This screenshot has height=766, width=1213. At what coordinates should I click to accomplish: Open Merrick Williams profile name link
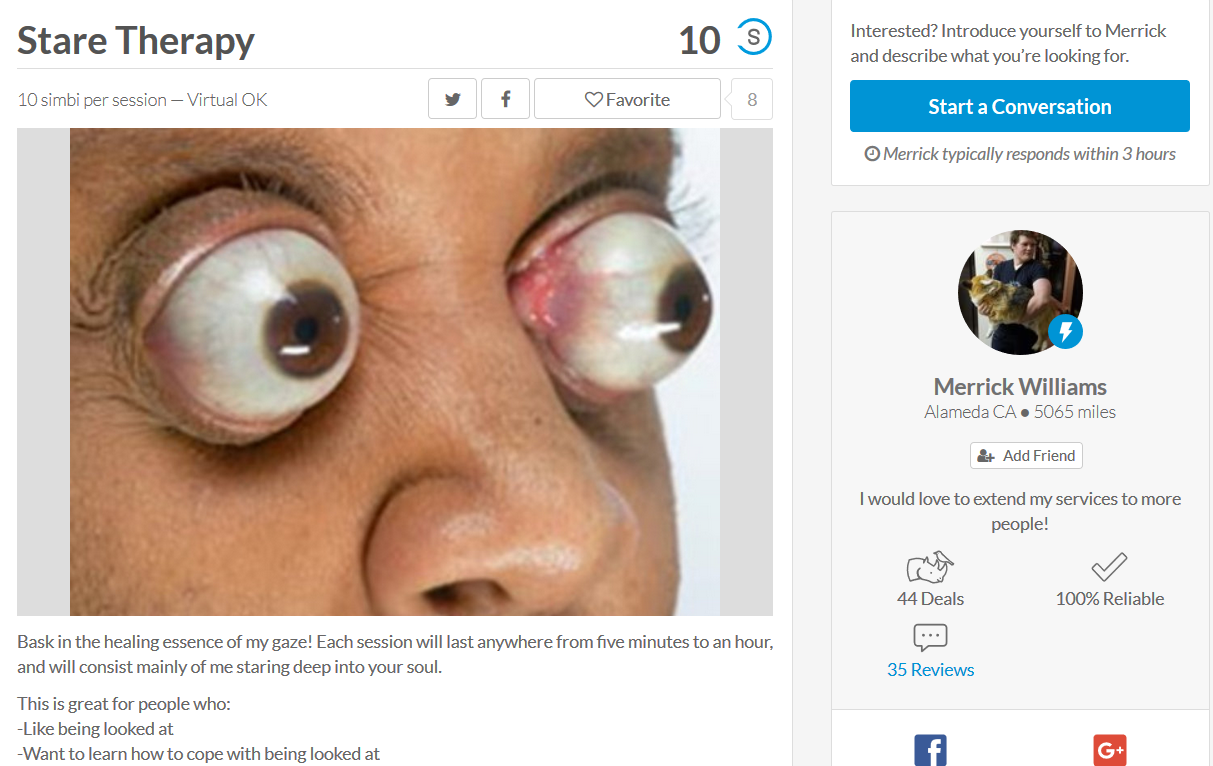1020,387
